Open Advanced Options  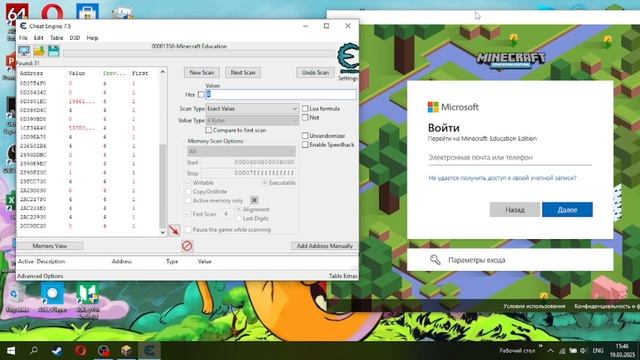pos(40,276)
